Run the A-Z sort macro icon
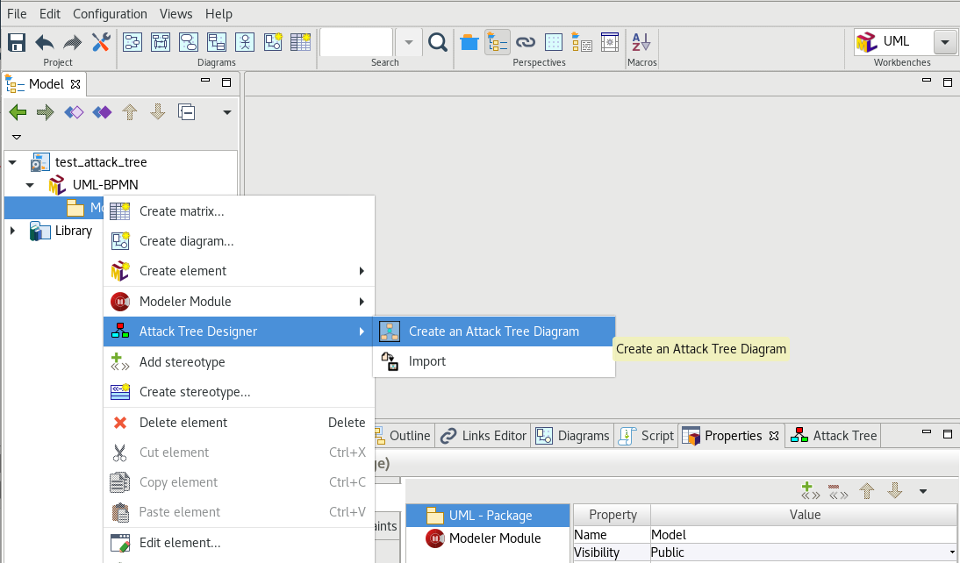 642,42
